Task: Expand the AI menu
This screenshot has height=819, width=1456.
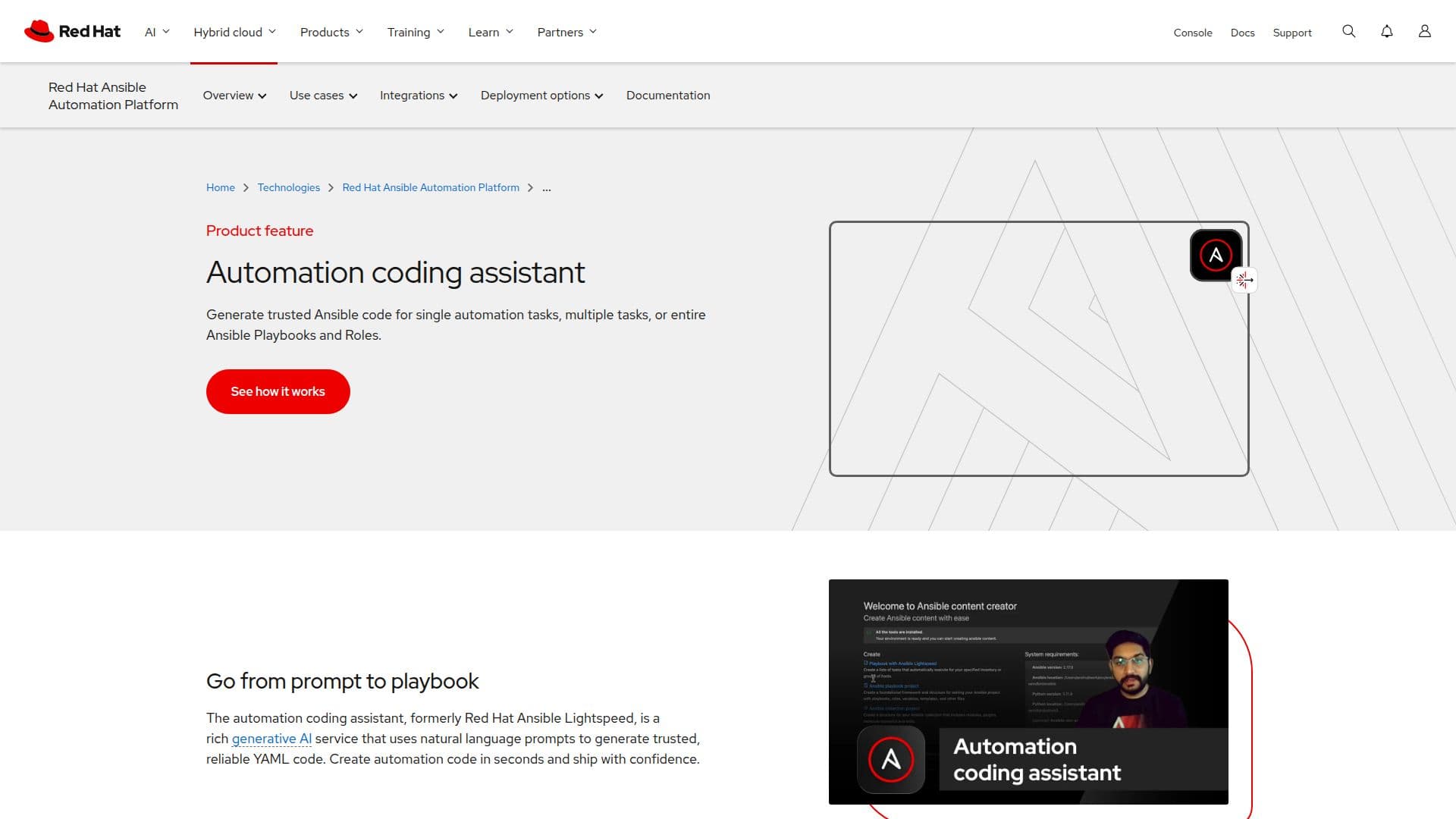Action: coord(157,32)
